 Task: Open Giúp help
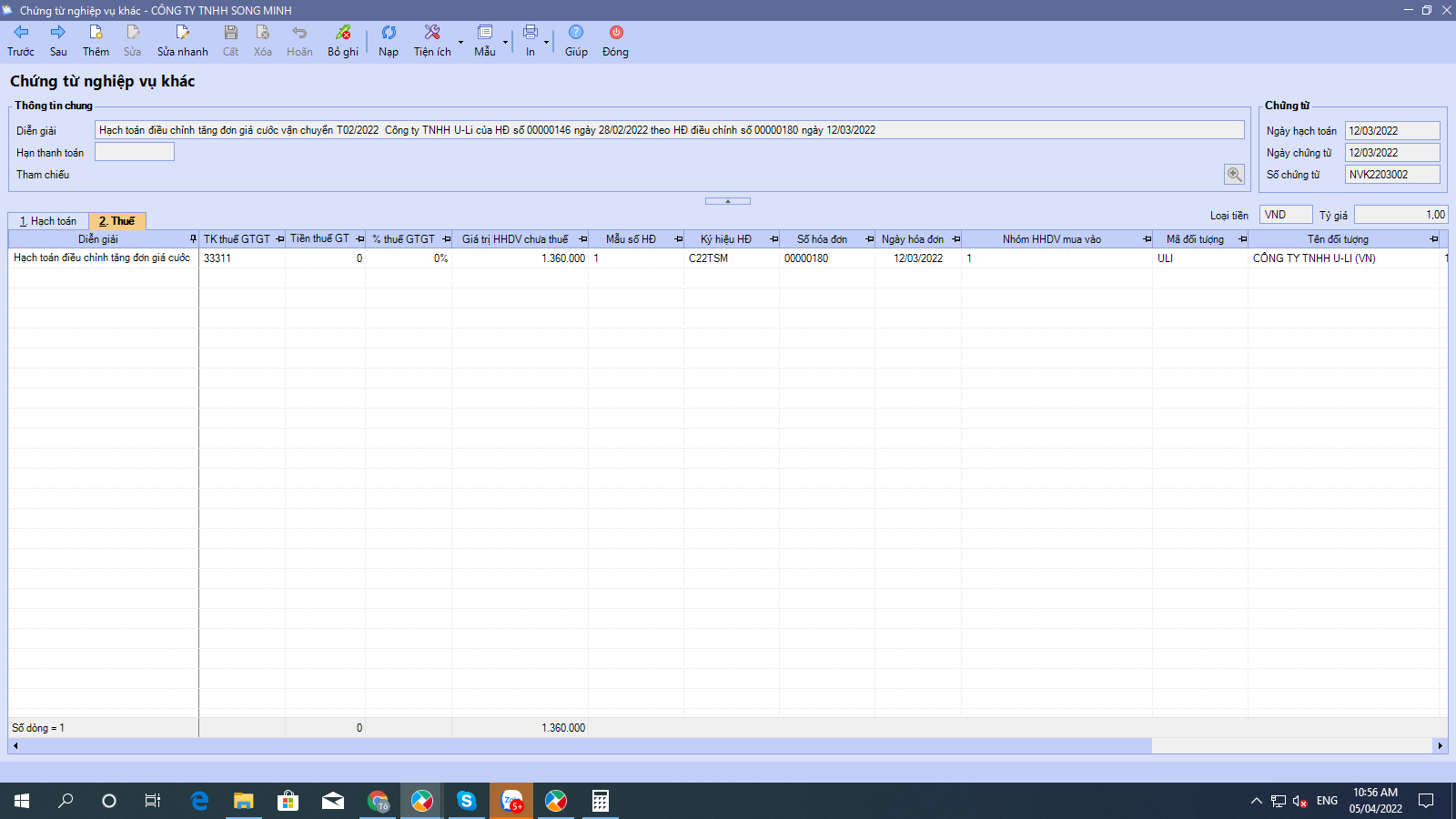click(x=576, y=41)
